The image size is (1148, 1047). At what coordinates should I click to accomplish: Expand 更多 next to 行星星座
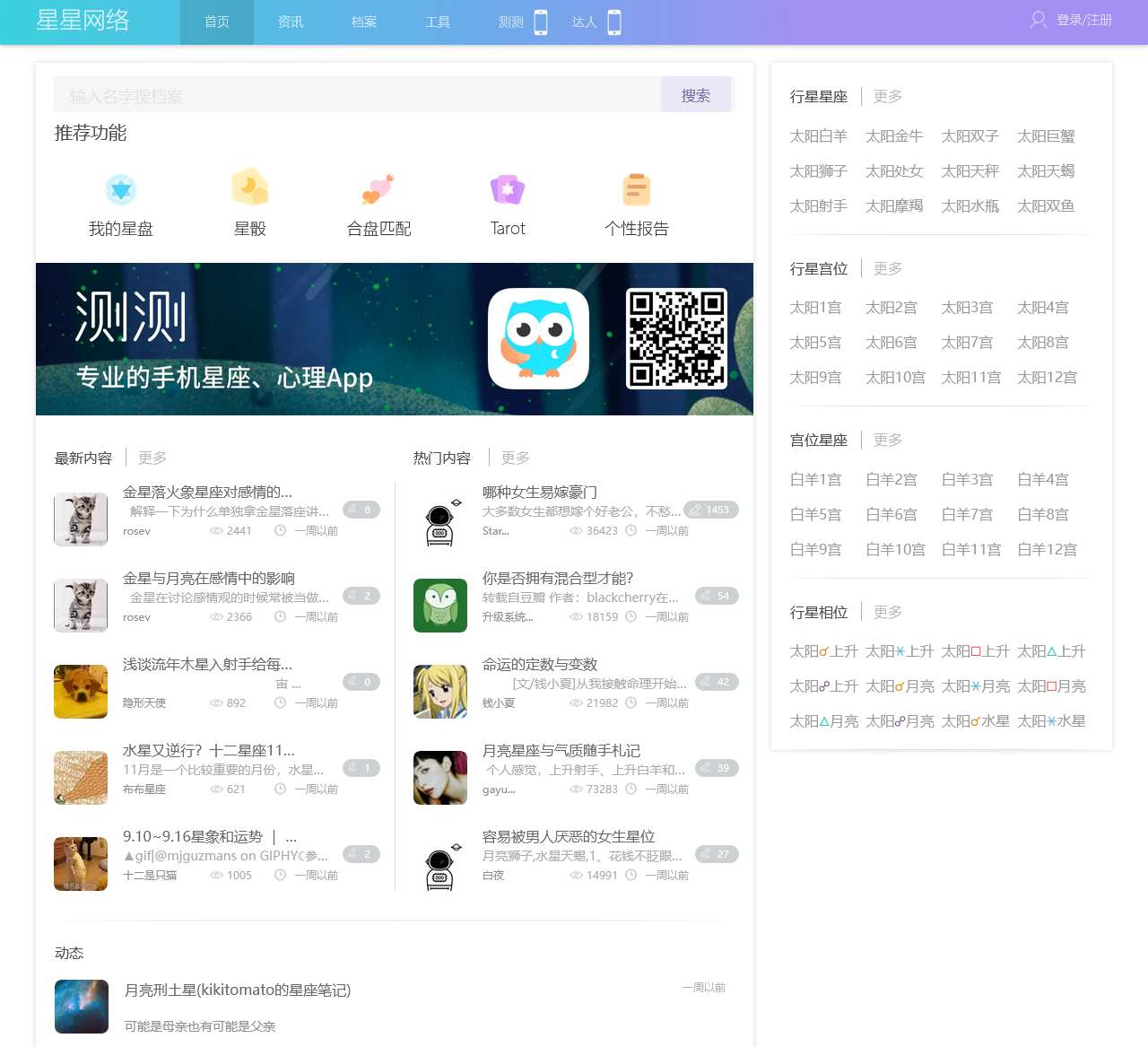pos(888,96)
